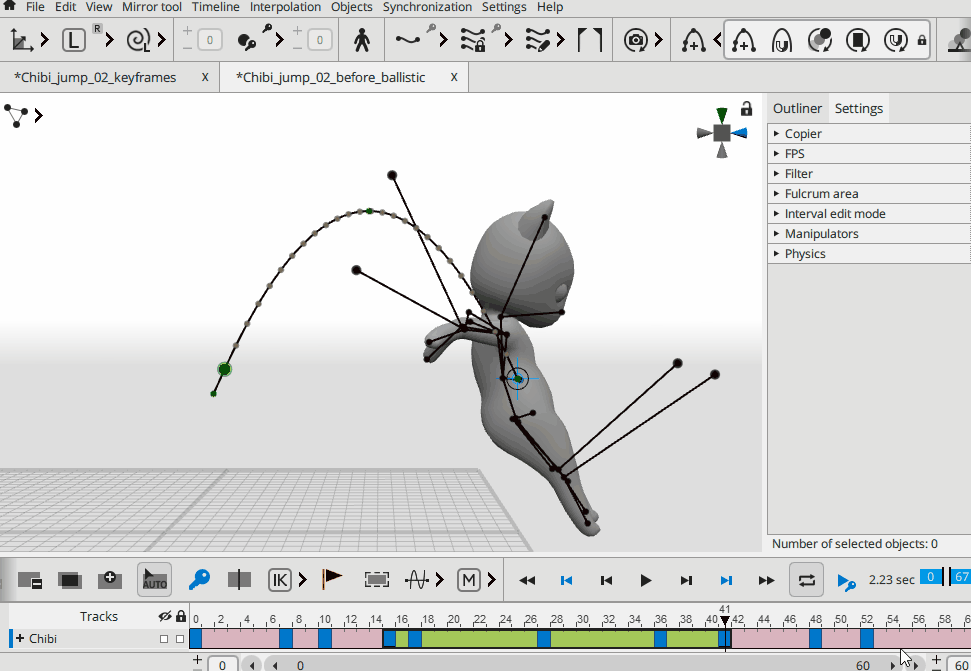971x671 pixels.
Task: Toggle visibility checkbox for Chibi track
Action: pos(164,639)
